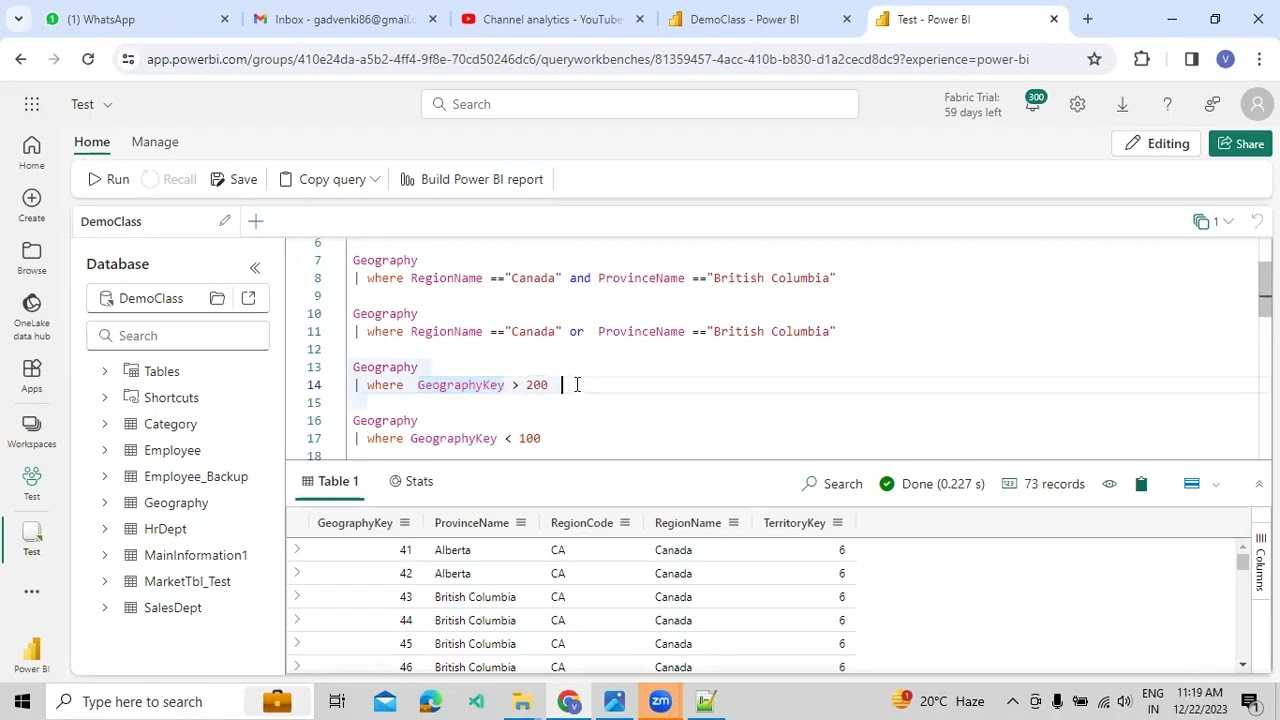This screenshot has height=720, width=1280.
Task: Open the Power BI app launcher waffle
Action: 32,104
